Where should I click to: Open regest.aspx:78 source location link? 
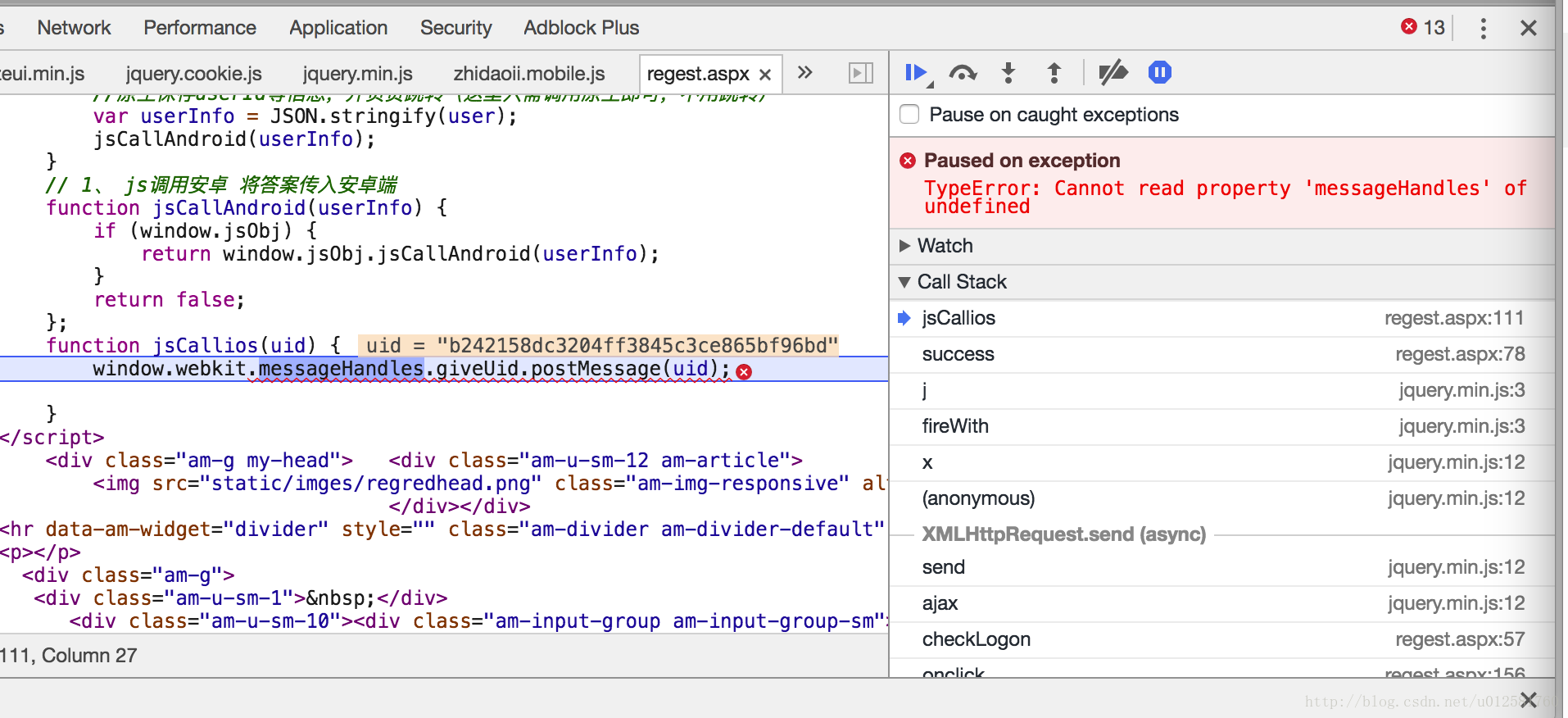(x=1460, y=354)
